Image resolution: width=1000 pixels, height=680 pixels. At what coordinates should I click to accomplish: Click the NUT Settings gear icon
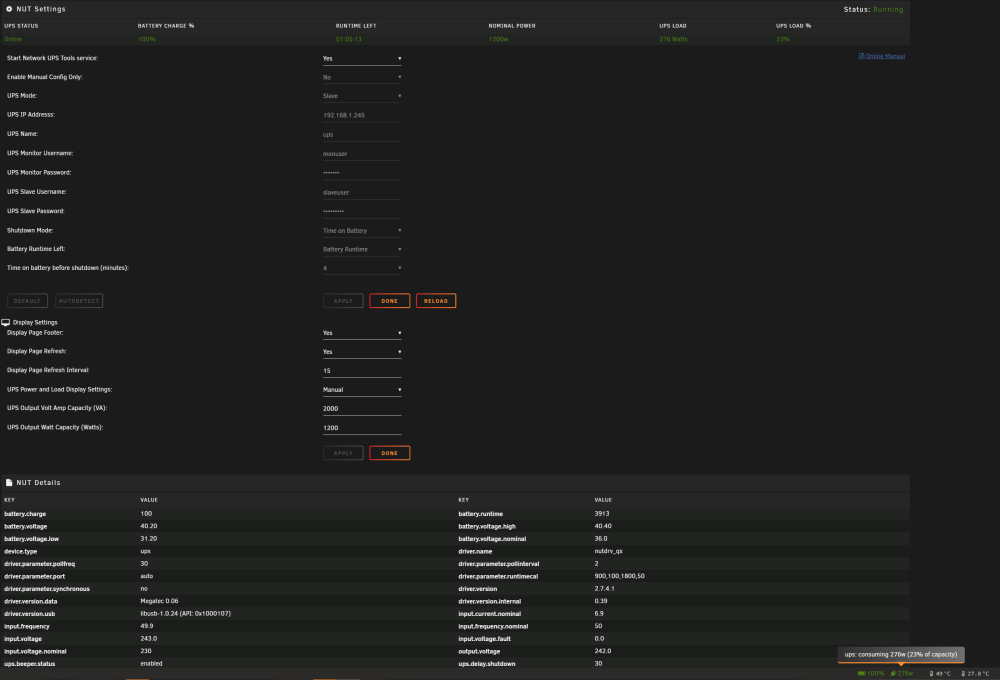[x=9, y=9]
